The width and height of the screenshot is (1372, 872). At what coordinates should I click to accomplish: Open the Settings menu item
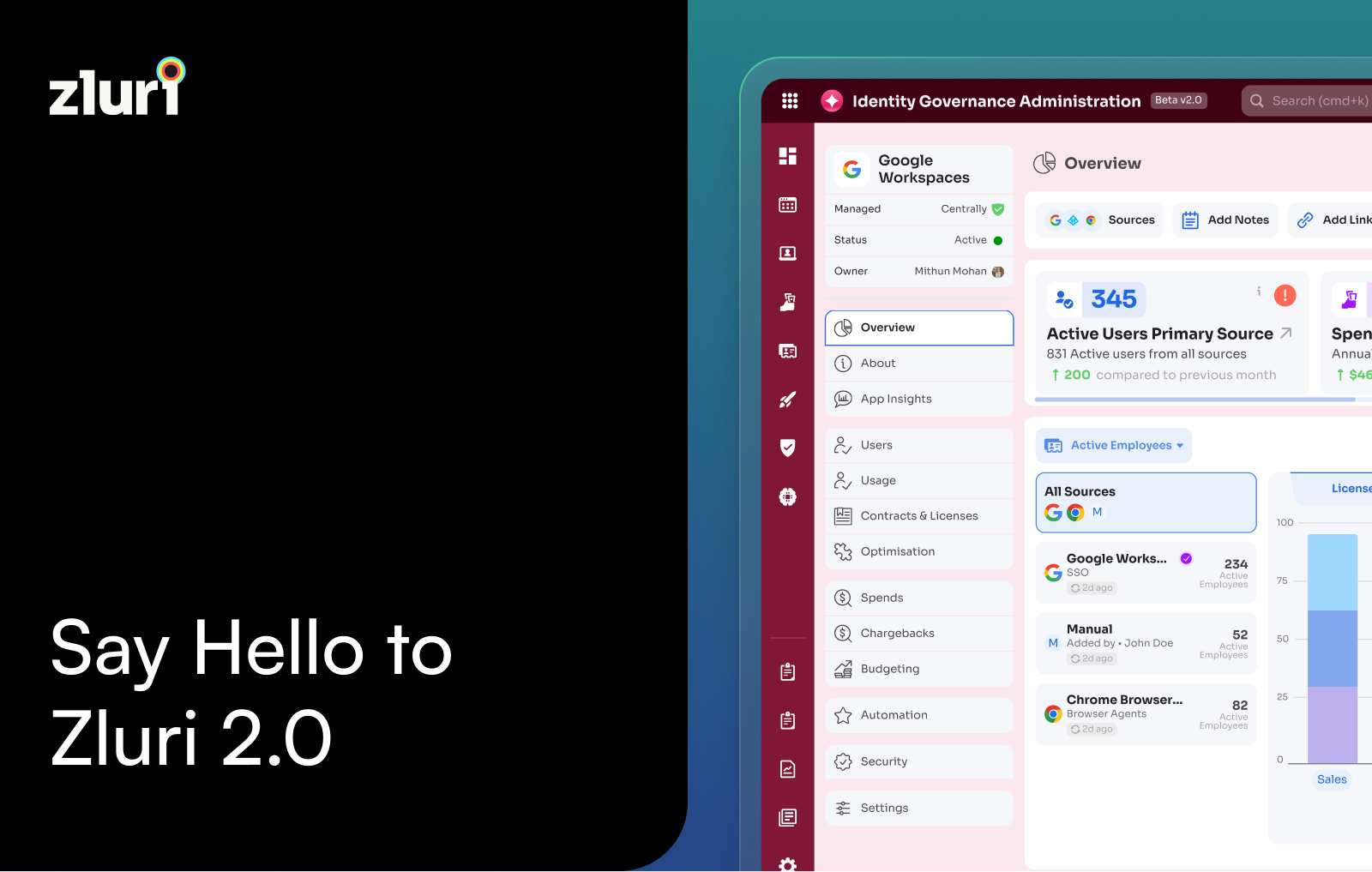click(919, 809)
